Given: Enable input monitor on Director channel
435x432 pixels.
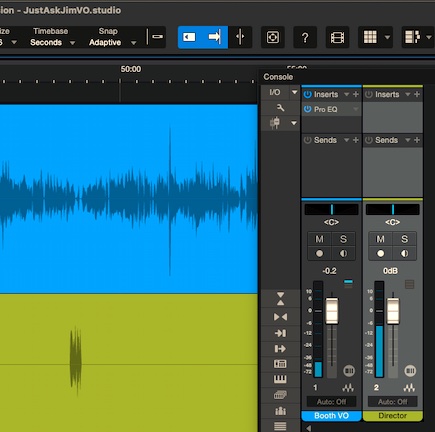Looking at the screenshot, I should [x=404, y=253].
